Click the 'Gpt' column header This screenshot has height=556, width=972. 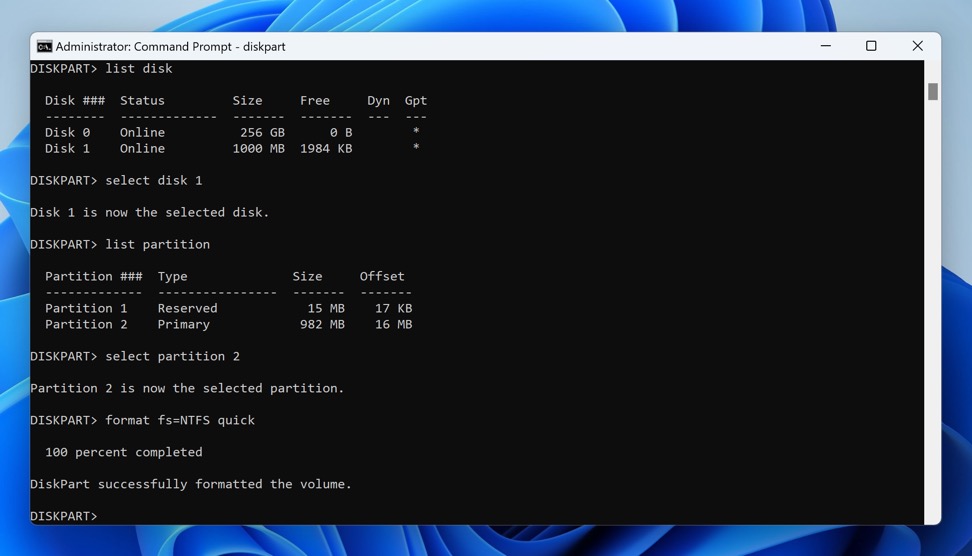pyautogui.click(x=416, y=100)
